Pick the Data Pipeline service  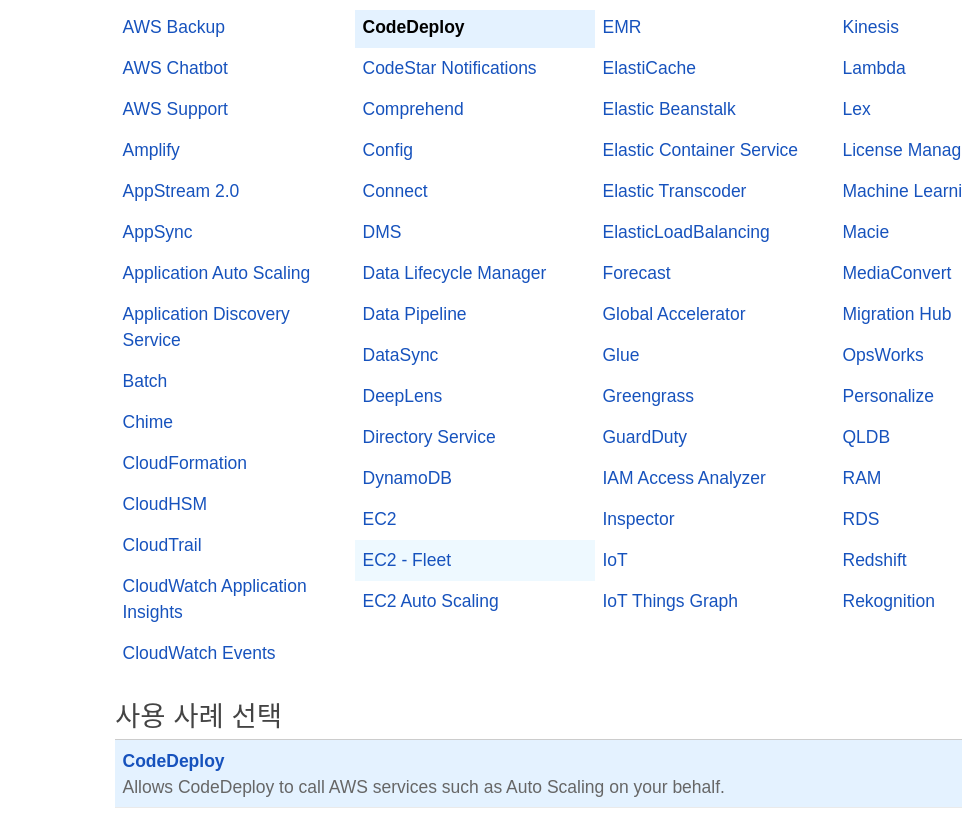point(414,314)
